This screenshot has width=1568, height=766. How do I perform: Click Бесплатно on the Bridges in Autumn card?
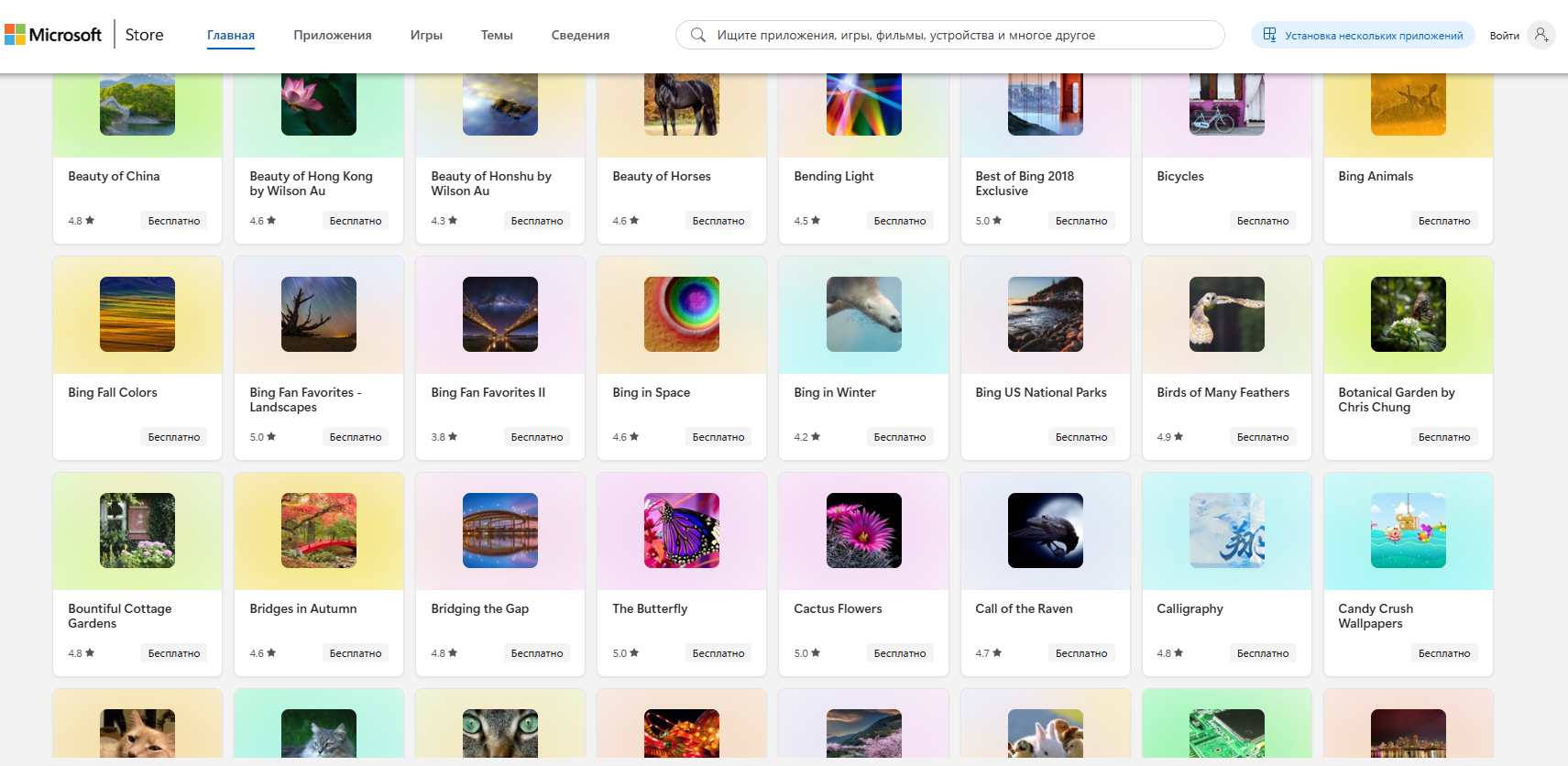356,653
